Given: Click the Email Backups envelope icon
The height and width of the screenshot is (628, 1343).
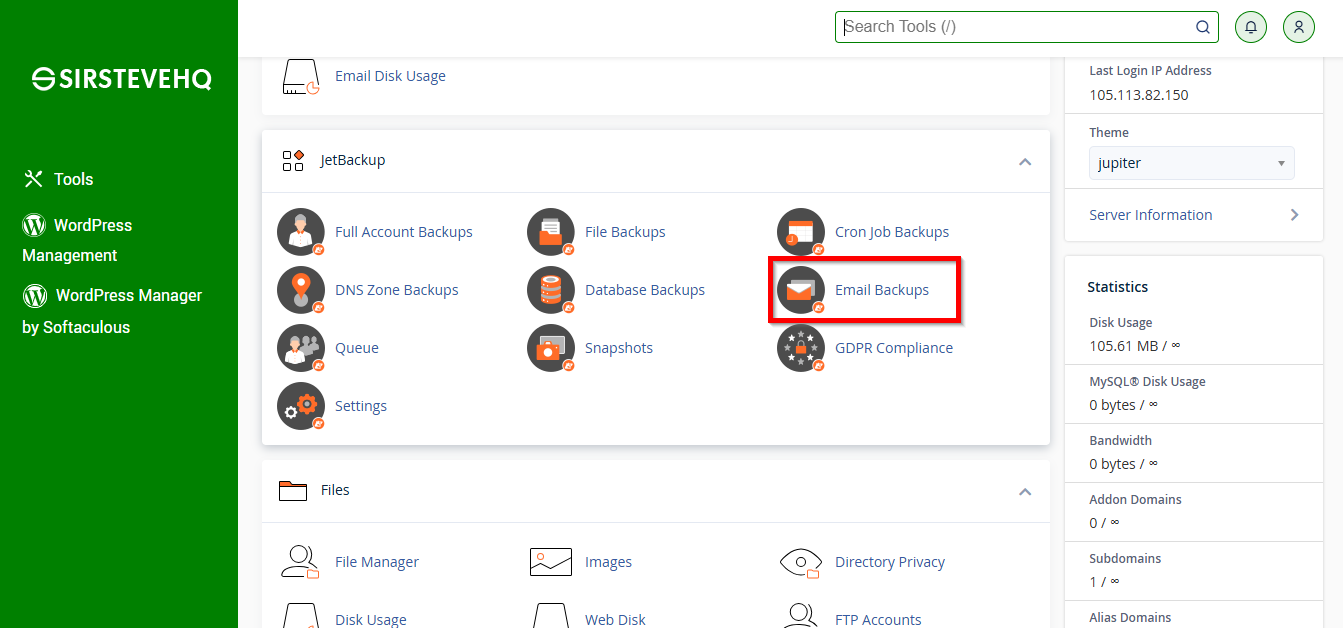Looking at the screenshot, I should (801, 290).
